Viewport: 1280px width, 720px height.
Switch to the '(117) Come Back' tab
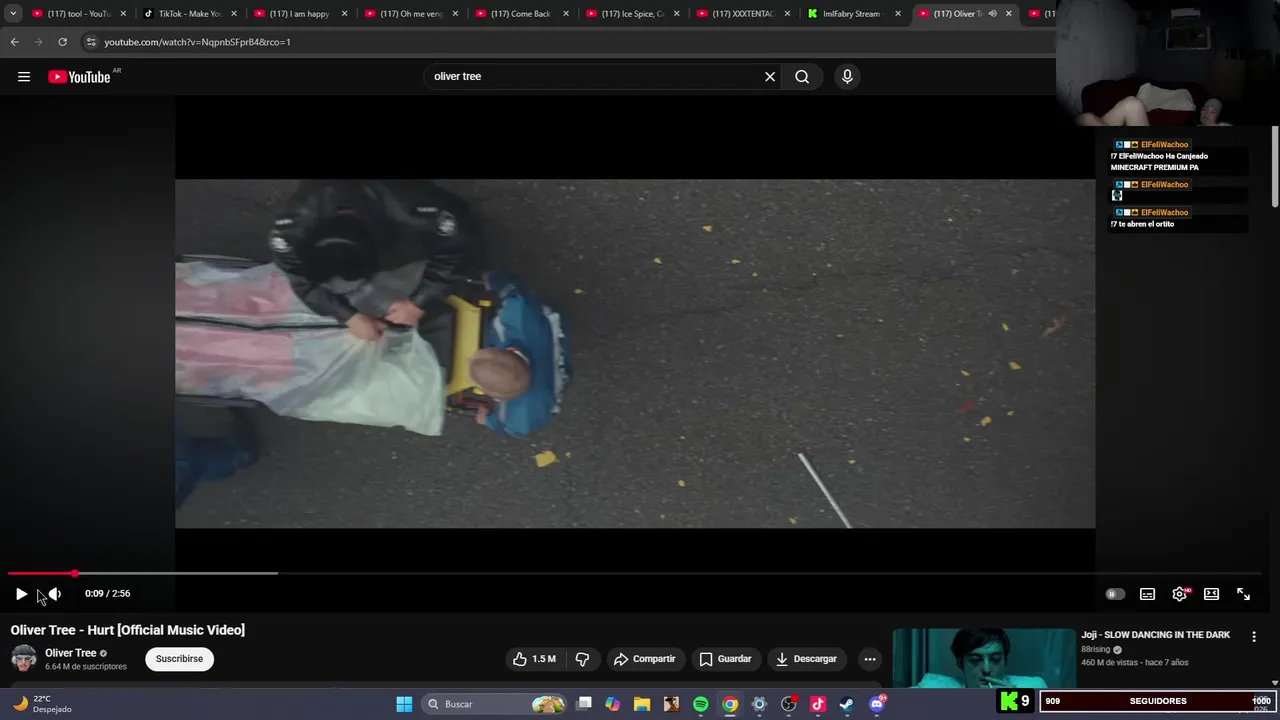pyautogui.click(x=520, y=14)
